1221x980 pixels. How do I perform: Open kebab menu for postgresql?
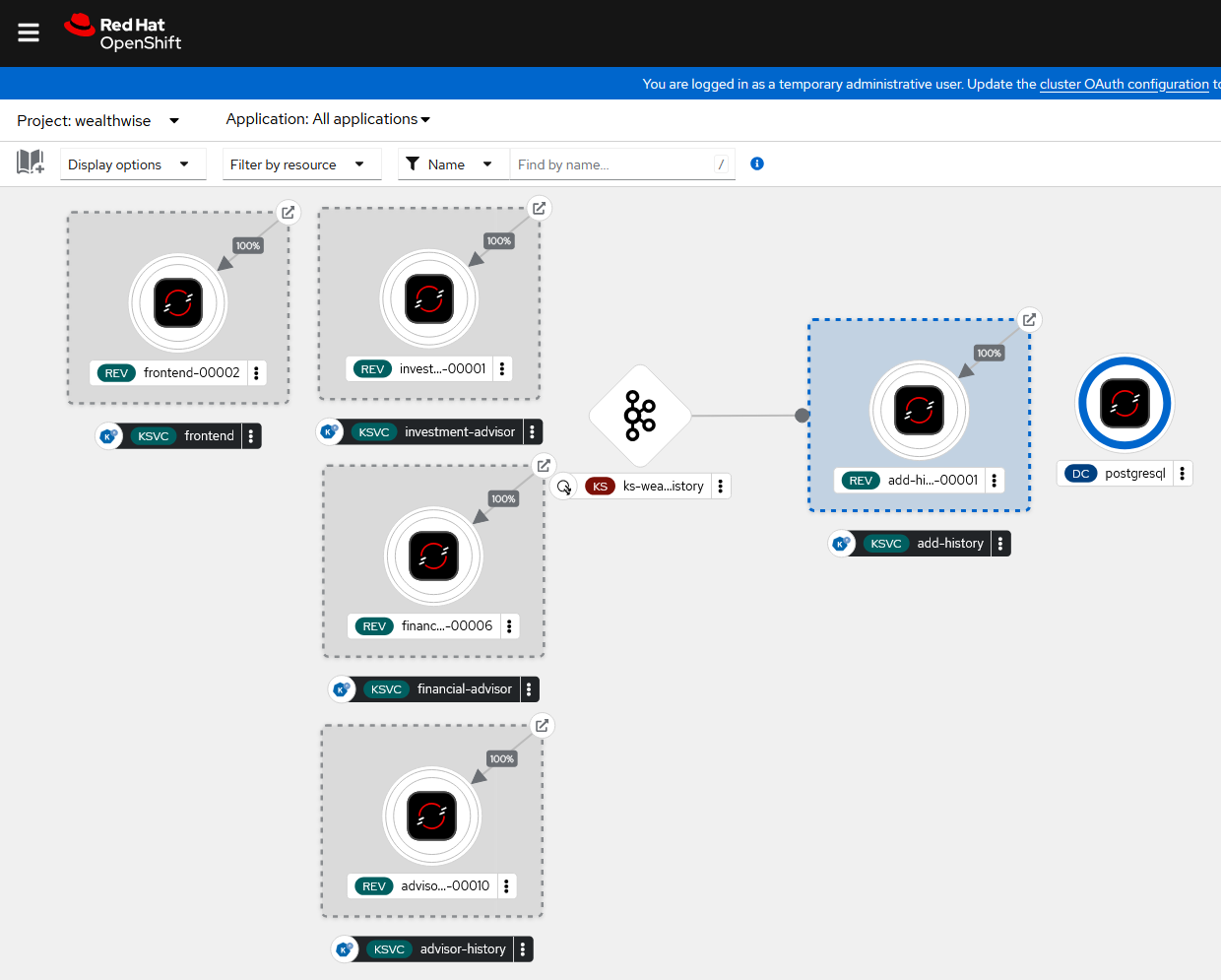[x=1183, y=474]
